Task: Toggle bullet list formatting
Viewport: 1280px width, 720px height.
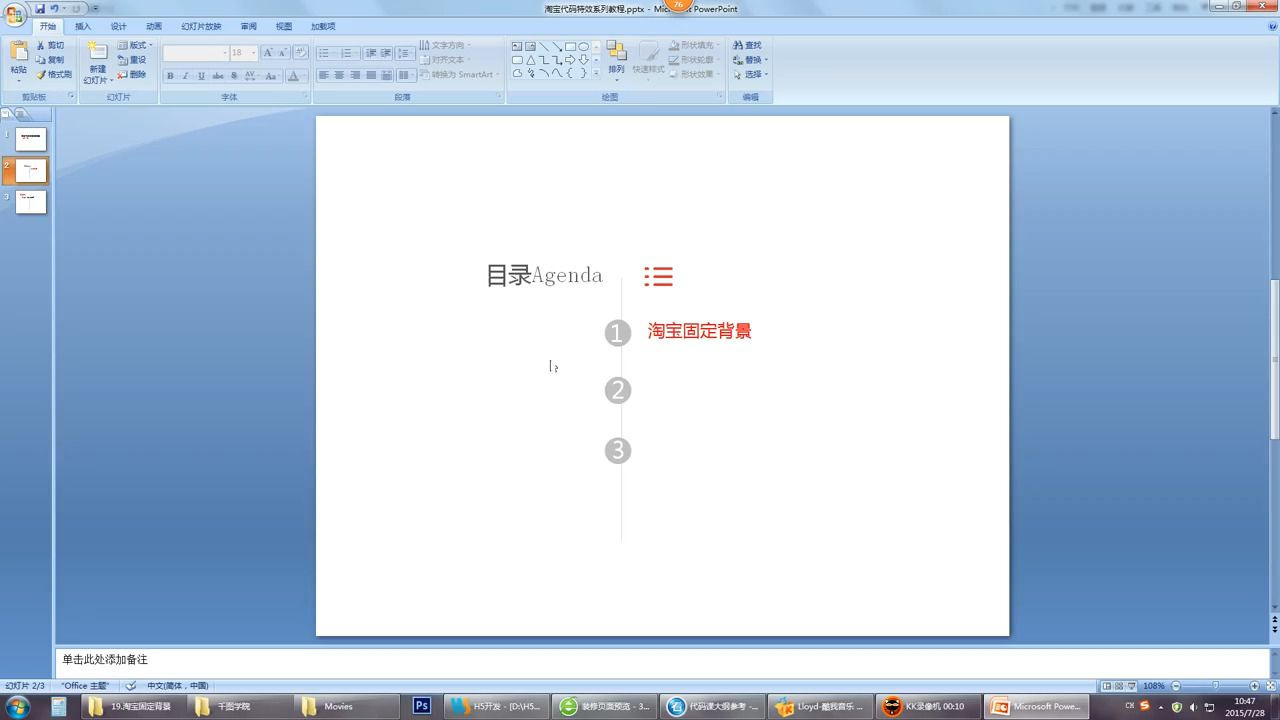Action: pos(326,53)
